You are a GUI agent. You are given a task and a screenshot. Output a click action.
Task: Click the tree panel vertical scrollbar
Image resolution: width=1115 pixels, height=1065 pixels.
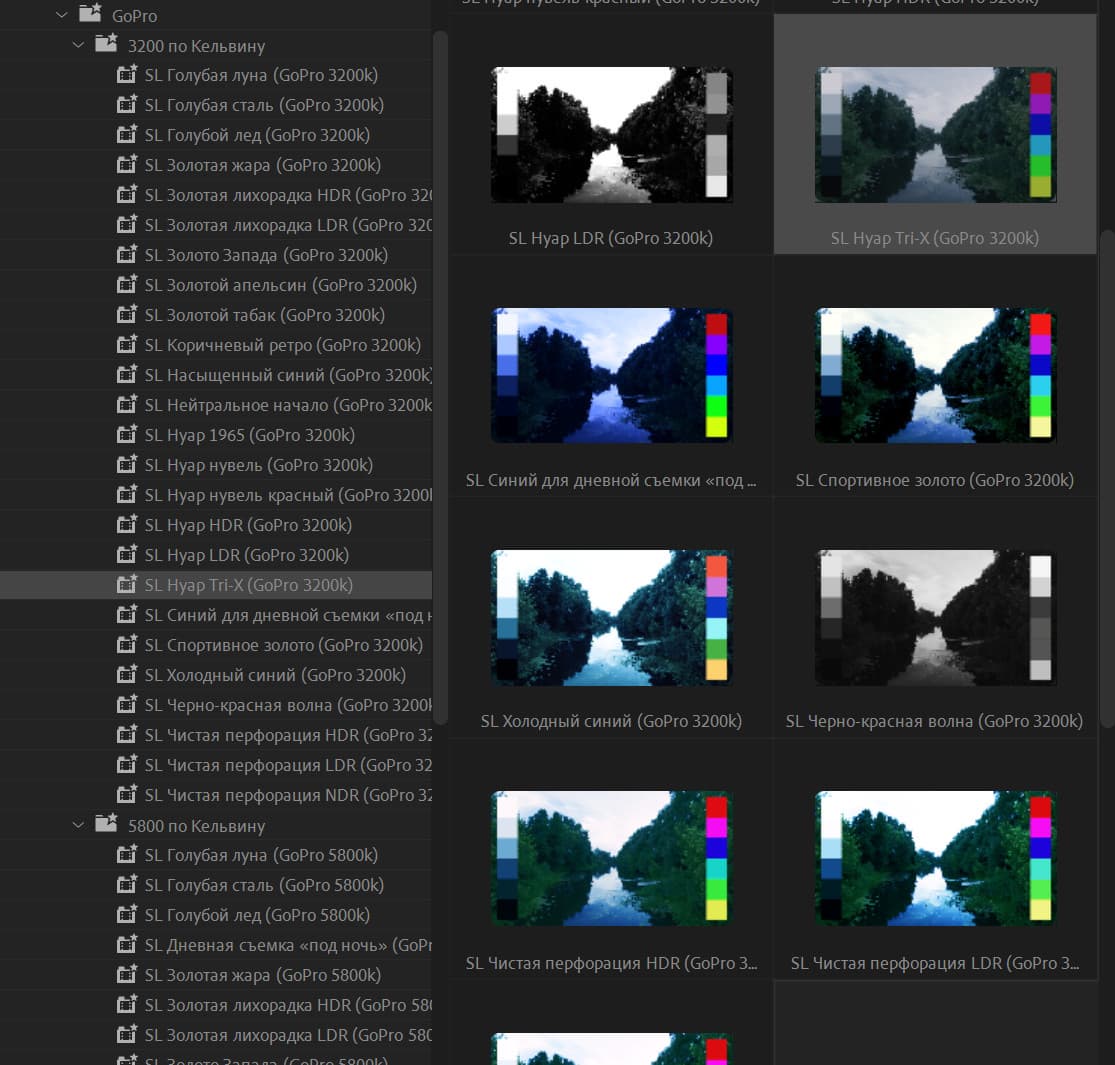440,377
